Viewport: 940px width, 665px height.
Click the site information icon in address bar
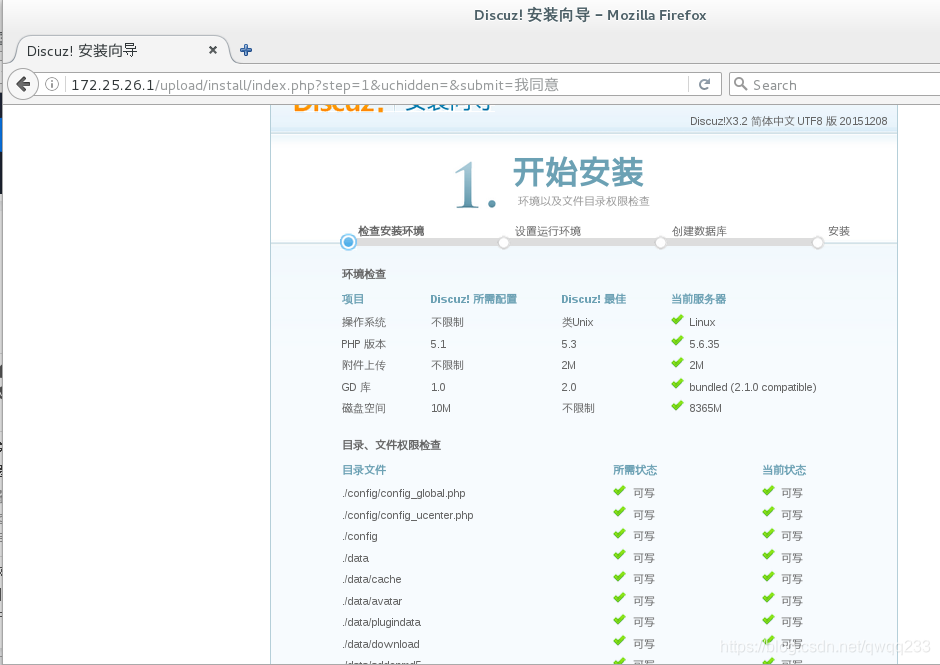(x=52, y=85)
